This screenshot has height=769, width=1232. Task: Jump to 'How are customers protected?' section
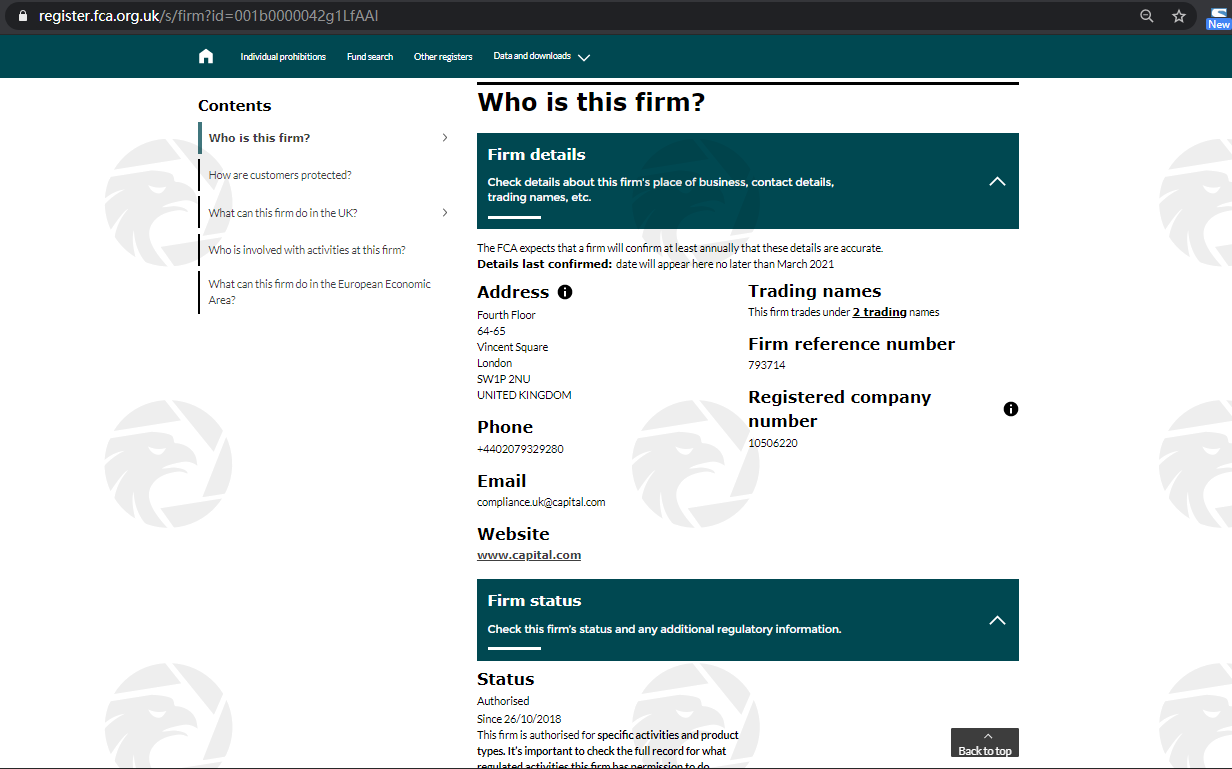[x=280, y=175]
